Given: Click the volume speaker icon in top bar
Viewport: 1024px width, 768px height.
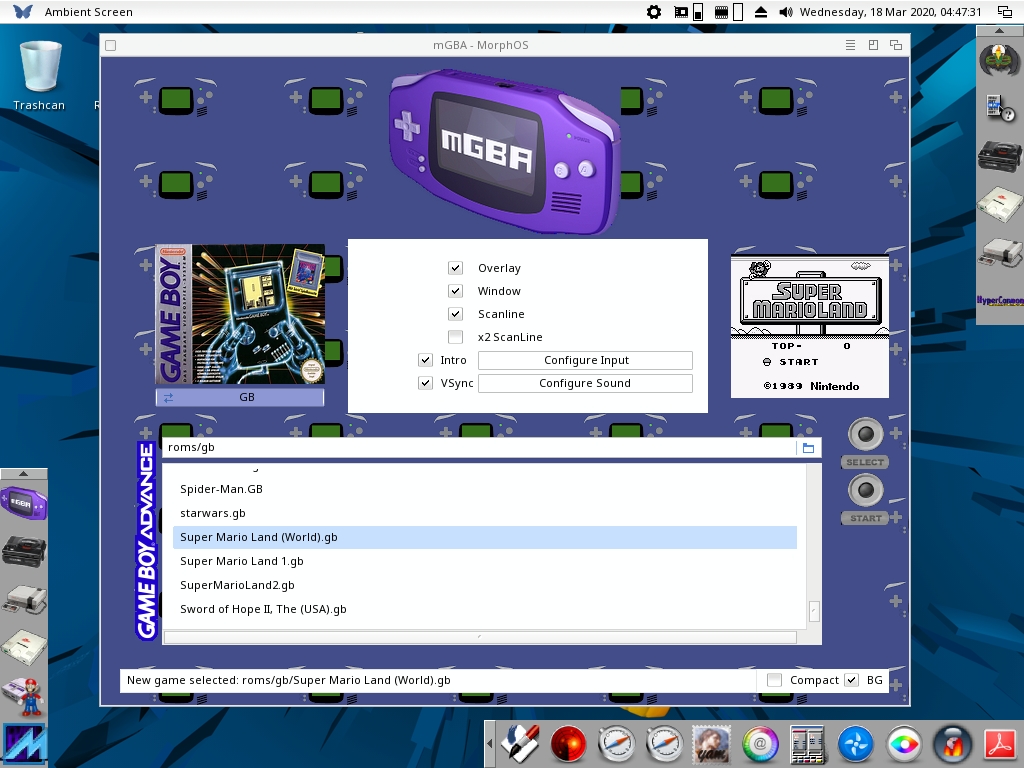Looking at the screenshot, I should [x=786, y=12].
